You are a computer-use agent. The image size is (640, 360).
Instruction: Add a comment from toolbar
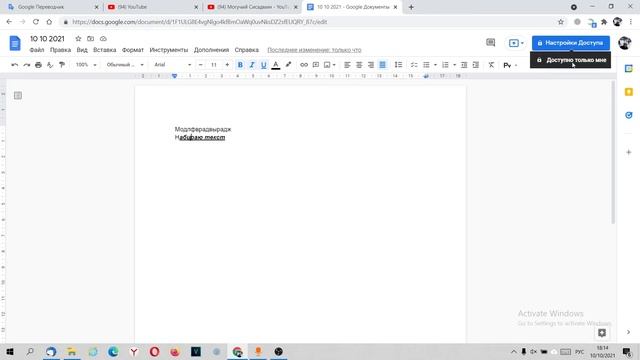pyautogui.click(x=316, y=65)
